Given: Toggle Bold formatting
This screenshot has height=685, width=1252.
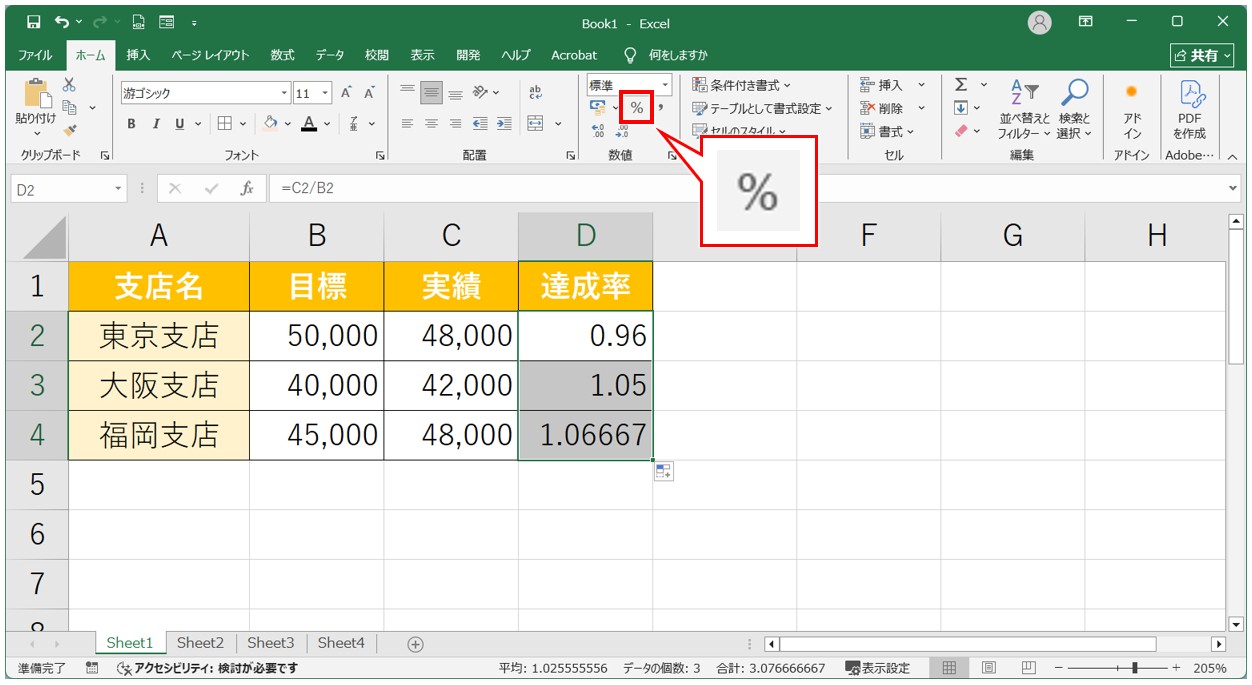Looking at the screenshot, I should [132, 124].
